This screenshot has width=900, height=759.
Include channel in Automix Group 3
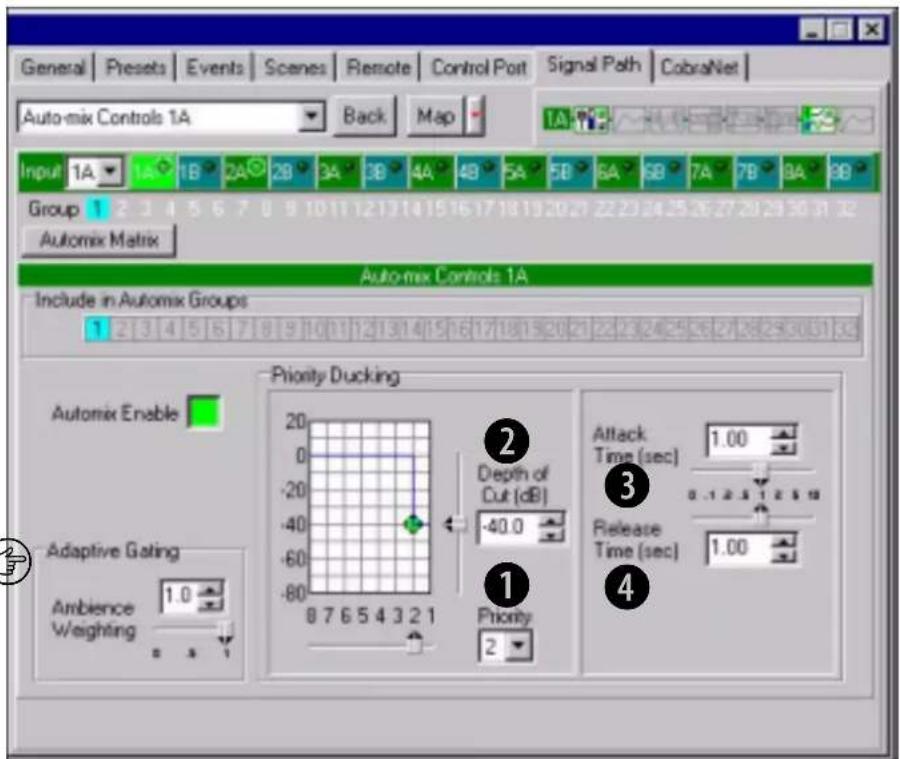146,330
